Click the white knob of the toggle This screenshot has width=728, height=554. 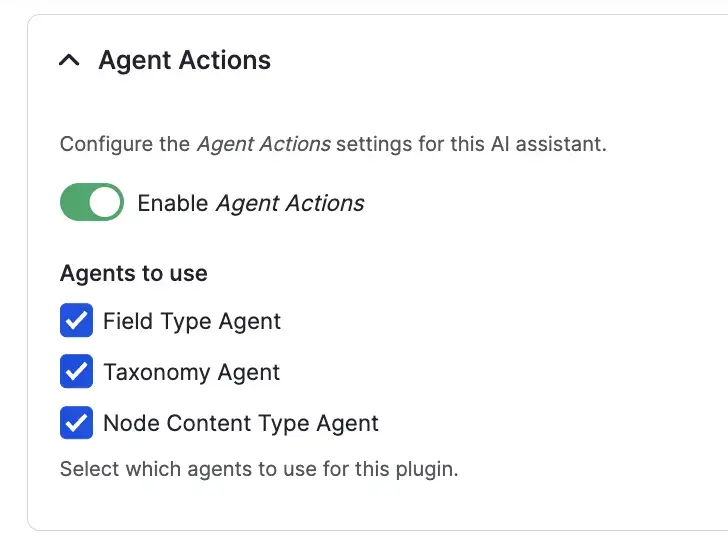[x=105, y=202]
